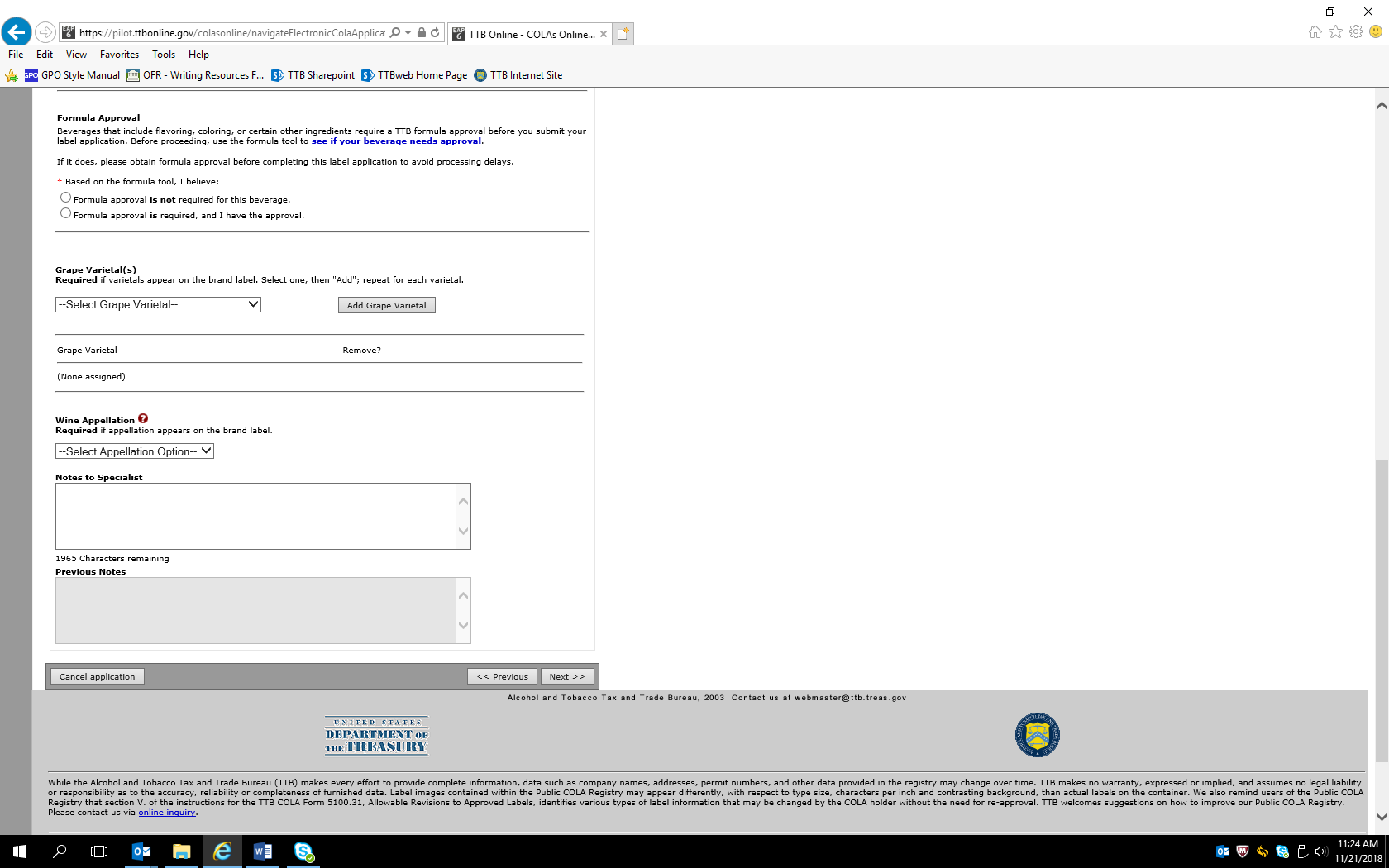This screenshot has height=868, width=1389.
Task: Open File Explorer from the taskbar
Action: (181, 851)
